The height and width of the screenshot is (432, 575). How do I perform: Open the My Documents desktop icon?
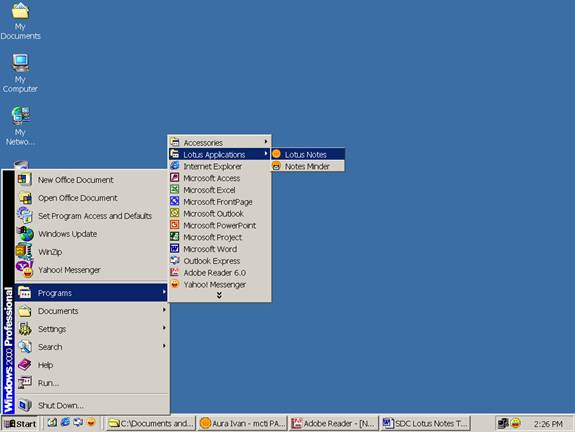tap(21, 21)
